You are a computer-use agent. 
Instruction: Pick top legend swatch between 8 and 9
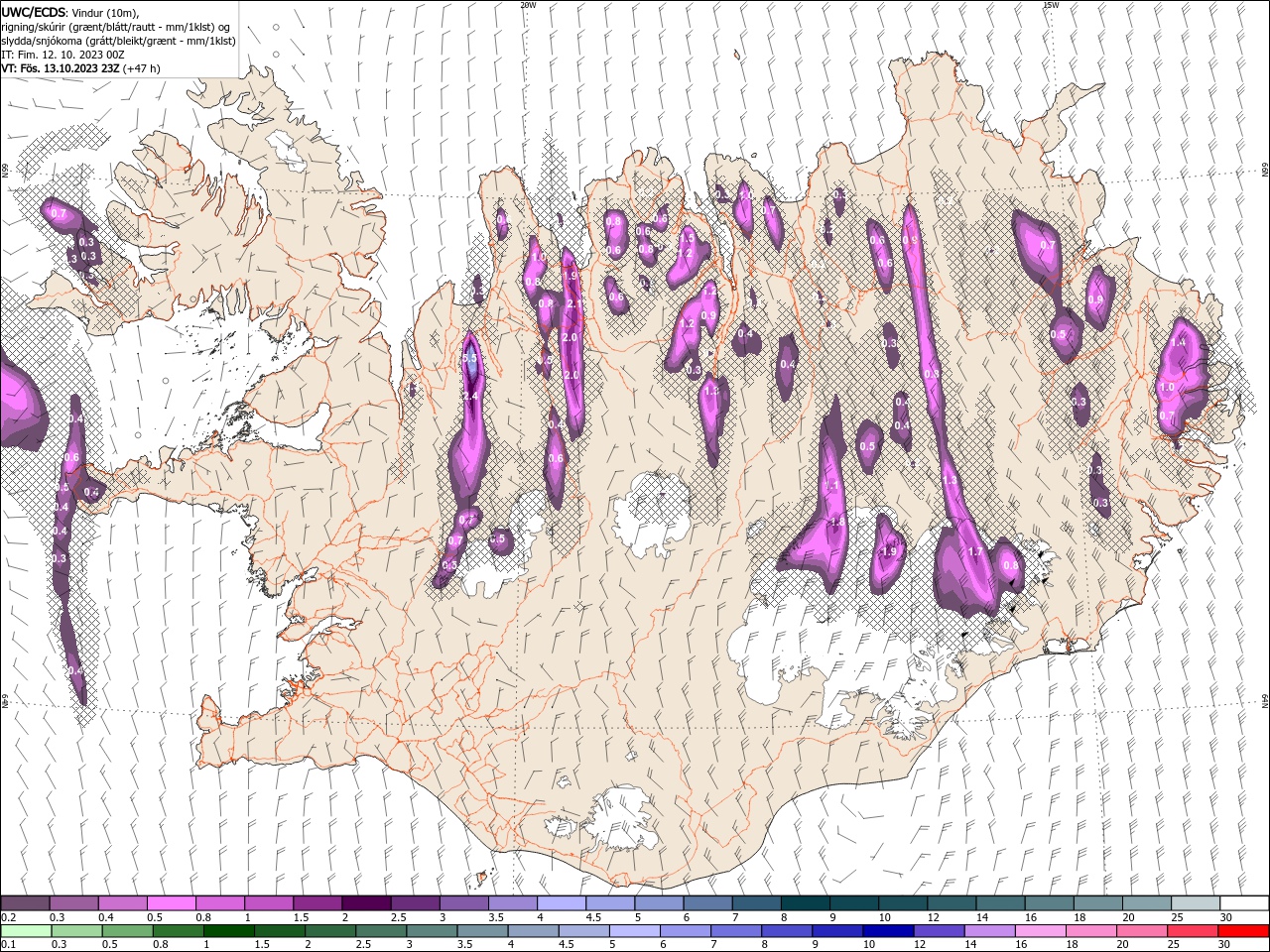[805, 903]
